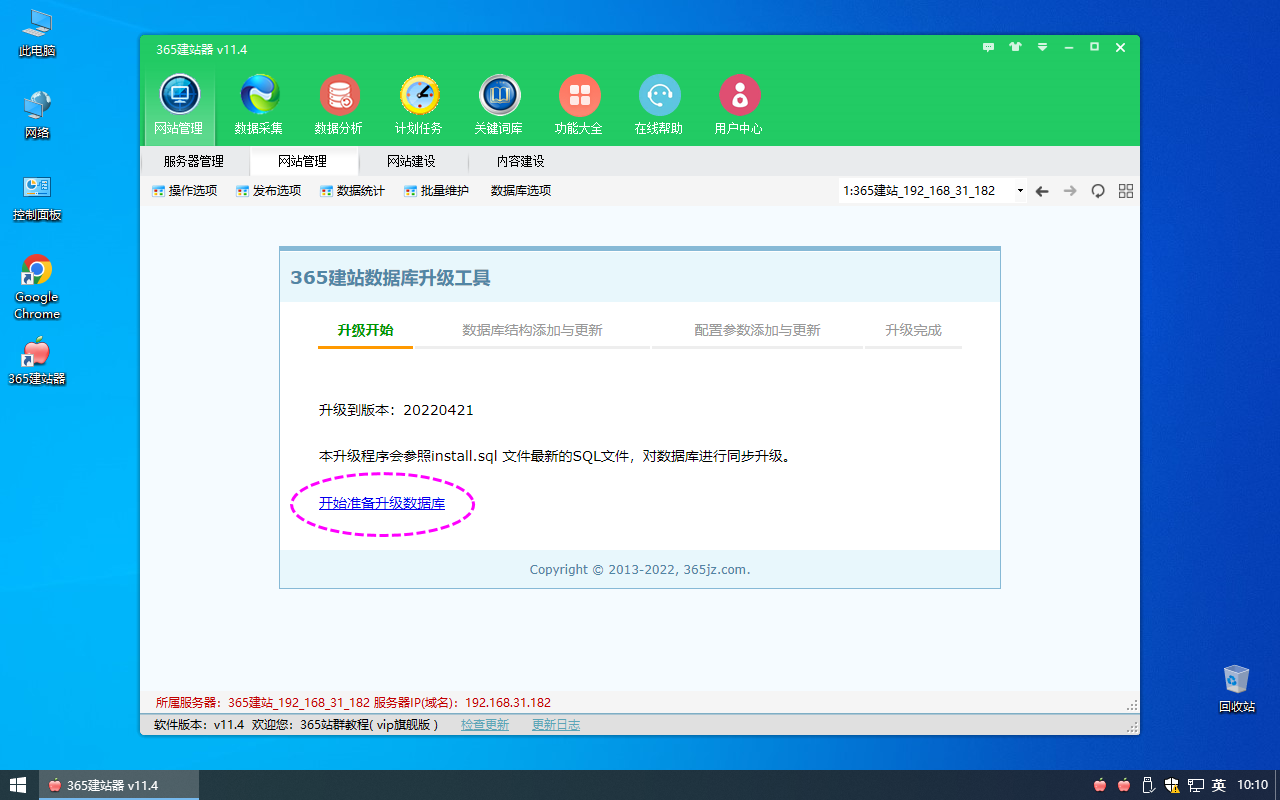
Task: Open 在线帮助 support
Action: point(659,105)
